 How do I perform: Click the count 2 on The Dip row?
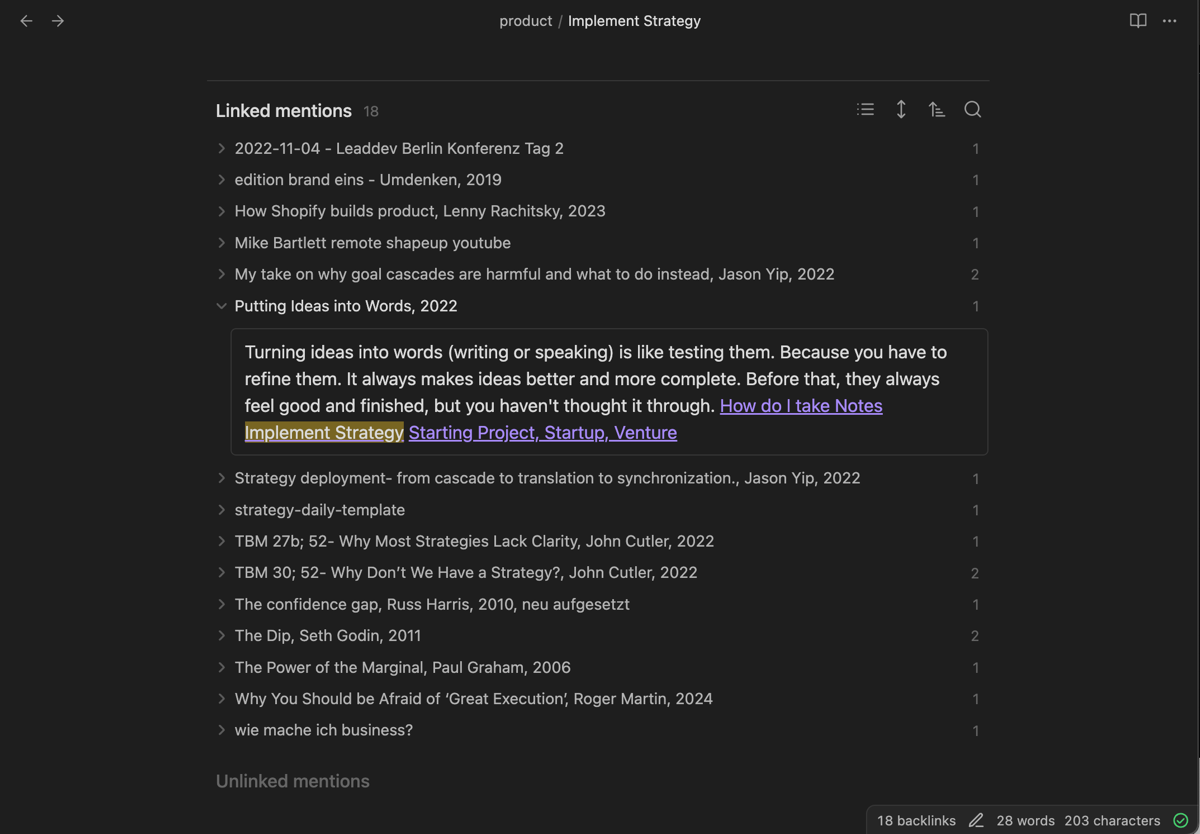(975, 636)
